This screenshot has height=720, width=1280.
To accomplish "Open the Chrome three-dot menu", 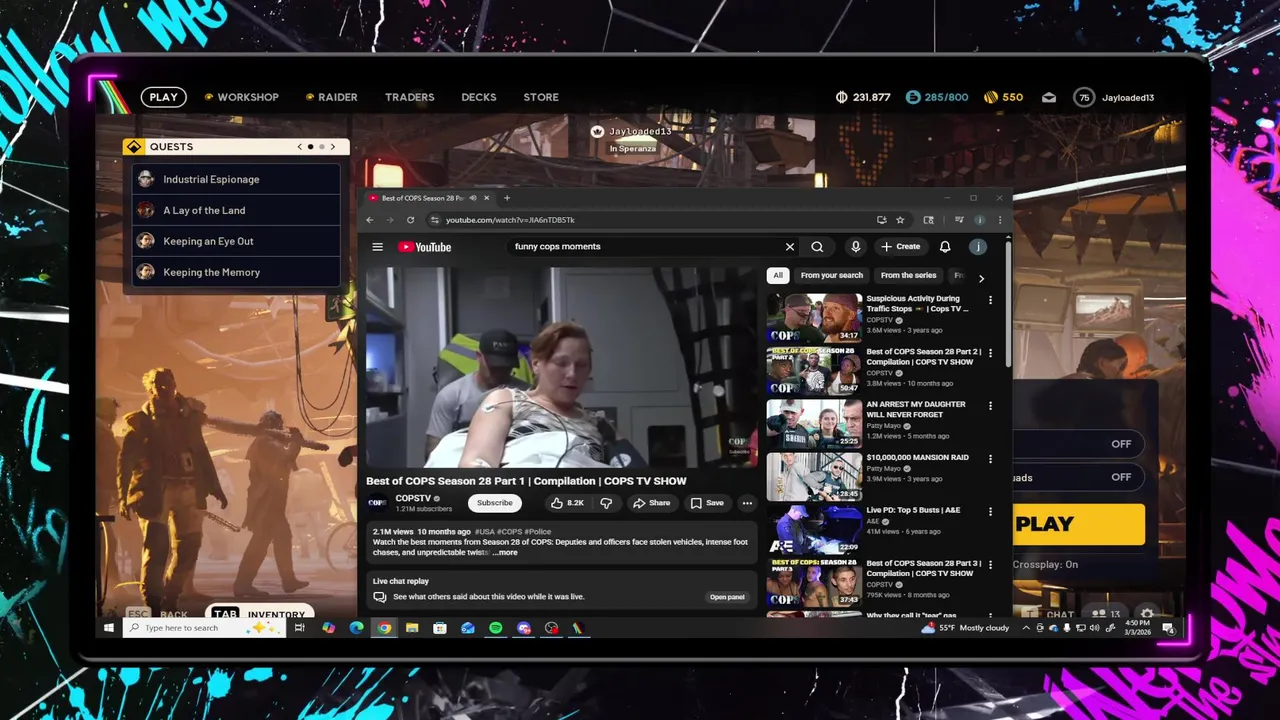I will (x=998, y=220).
